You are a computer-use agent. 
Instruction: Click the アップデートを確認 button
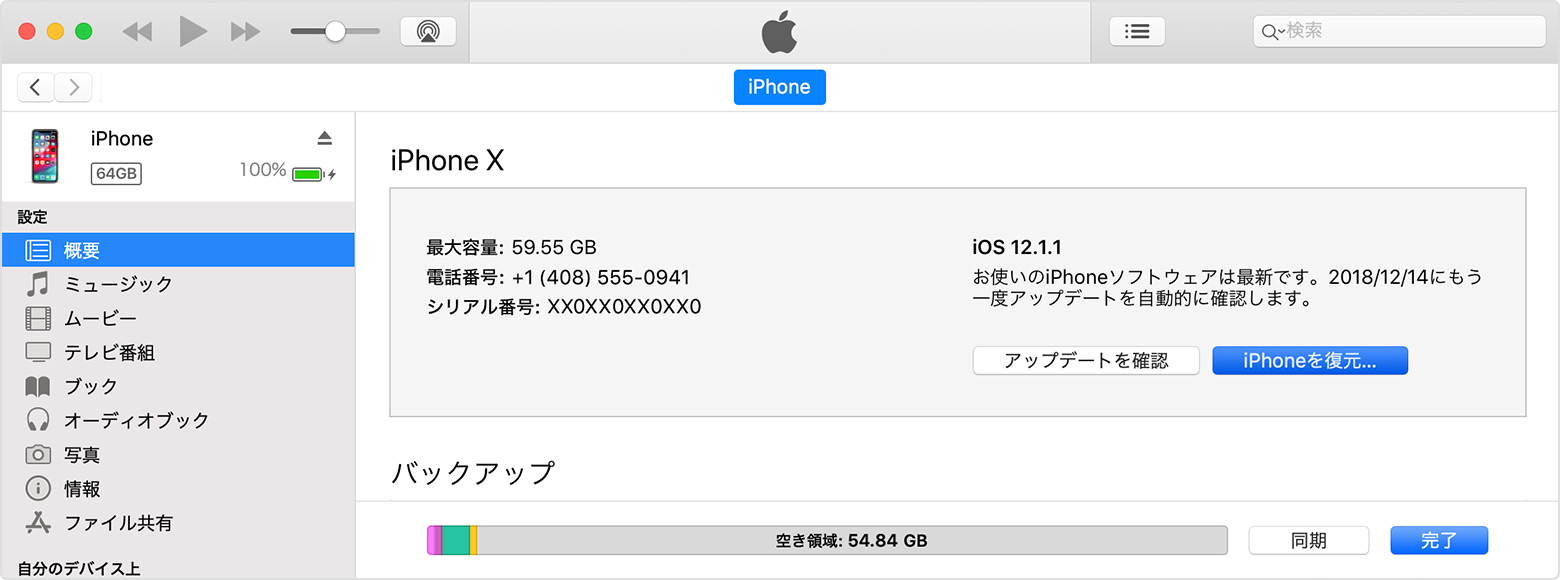point(1085,361)
